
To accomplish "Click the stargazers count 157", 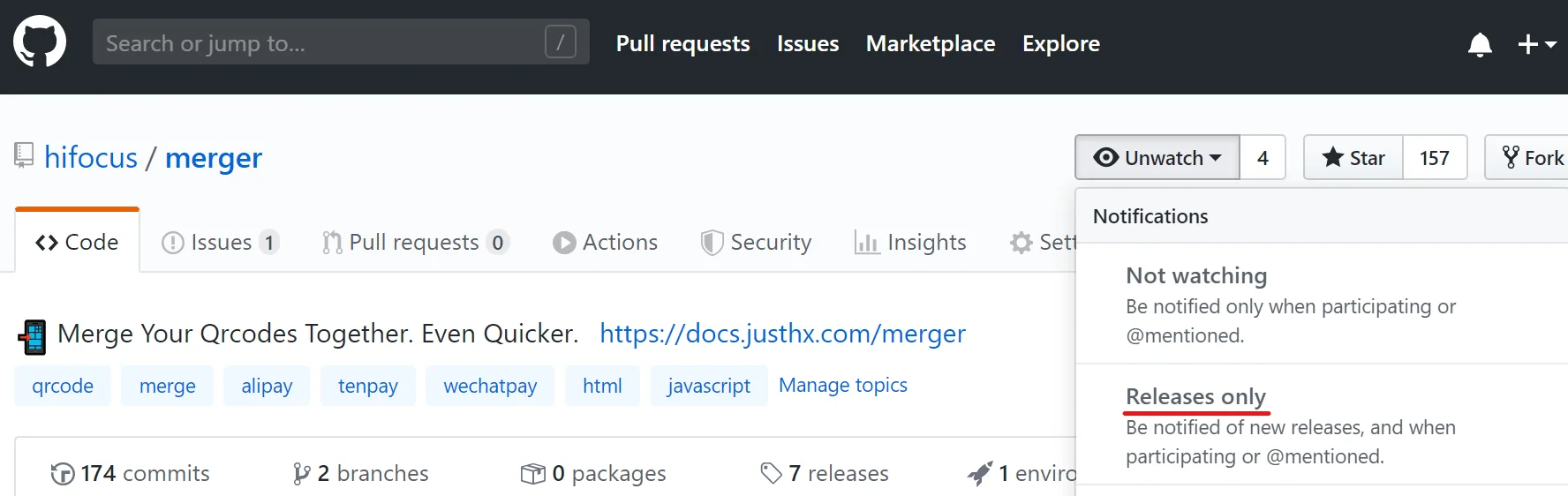I will [x=1435, y=158].
